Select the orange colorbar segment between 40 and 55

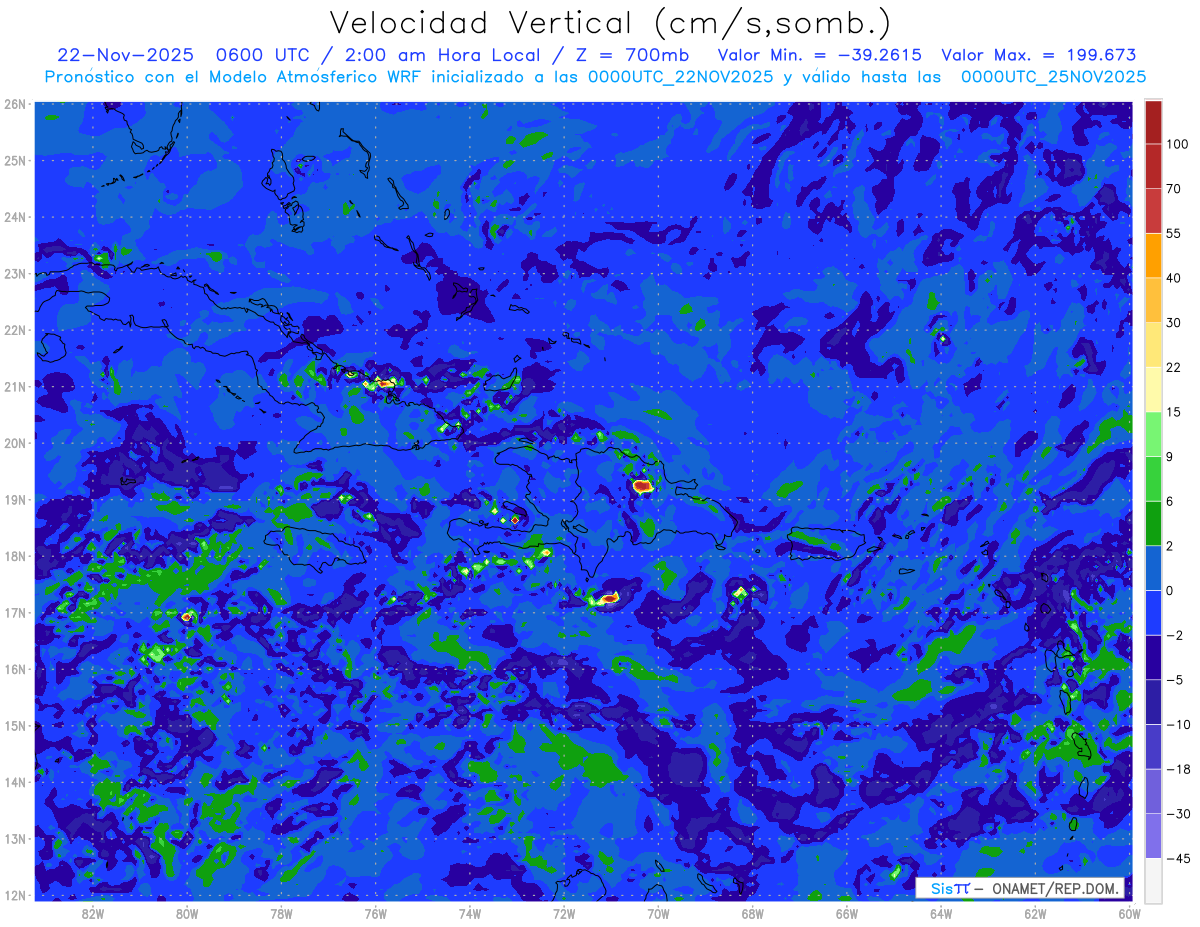[x=1153, y=255]
